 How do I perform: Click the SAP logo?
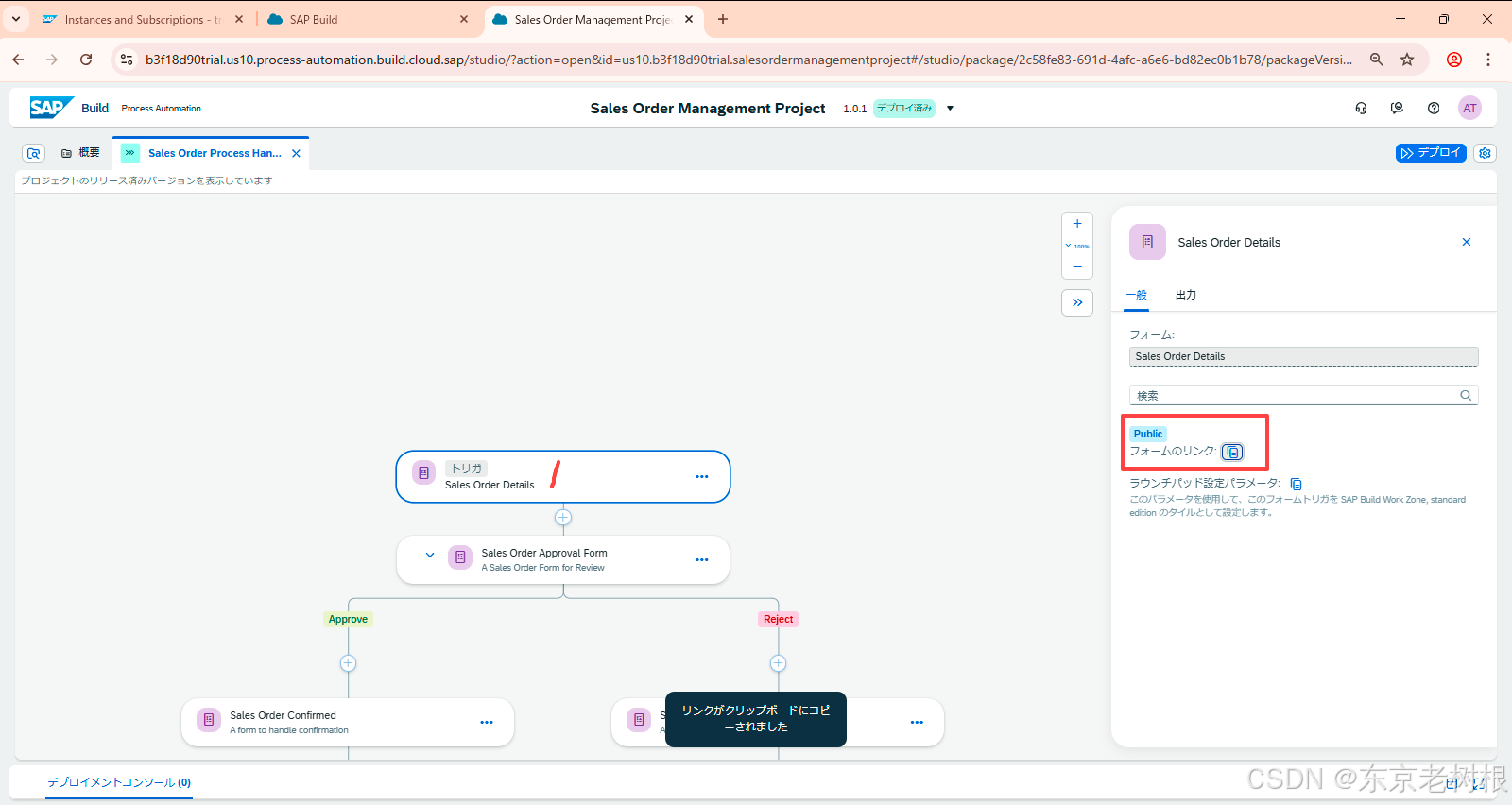[x=51, y=108]
